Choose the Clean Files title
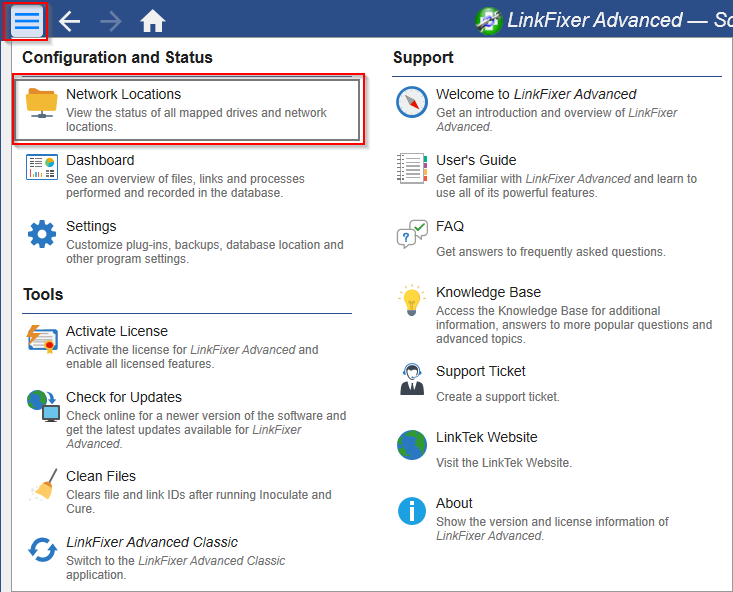733x592 pixels. coord(101,476)
